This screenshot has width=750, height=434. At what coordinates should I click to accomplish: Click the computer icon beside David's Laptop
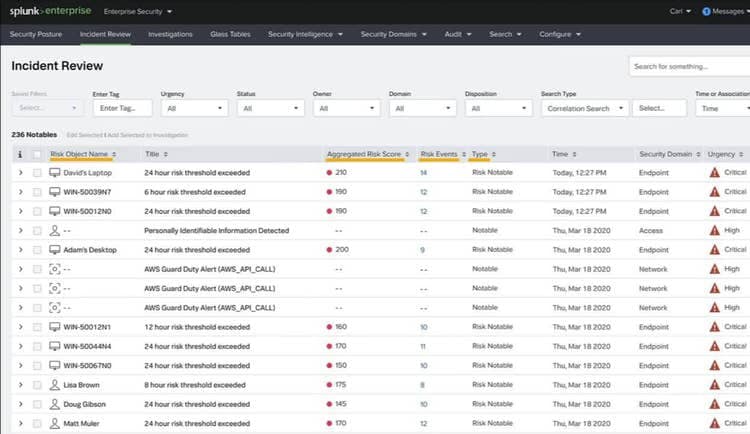point(54,173)
